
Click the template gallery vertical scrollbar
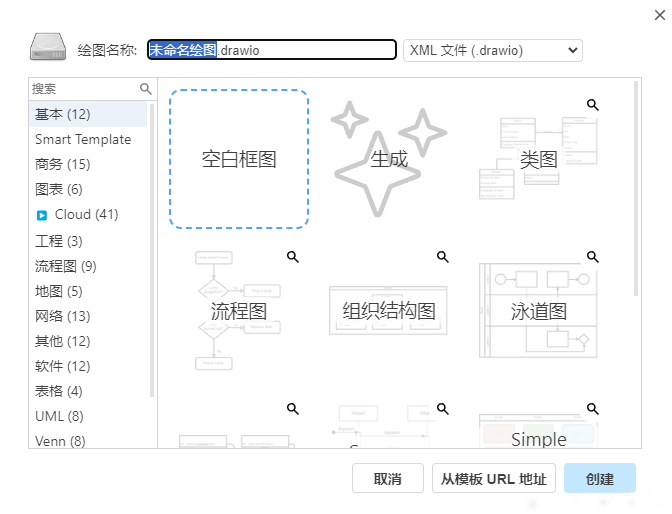pos(637,190)
